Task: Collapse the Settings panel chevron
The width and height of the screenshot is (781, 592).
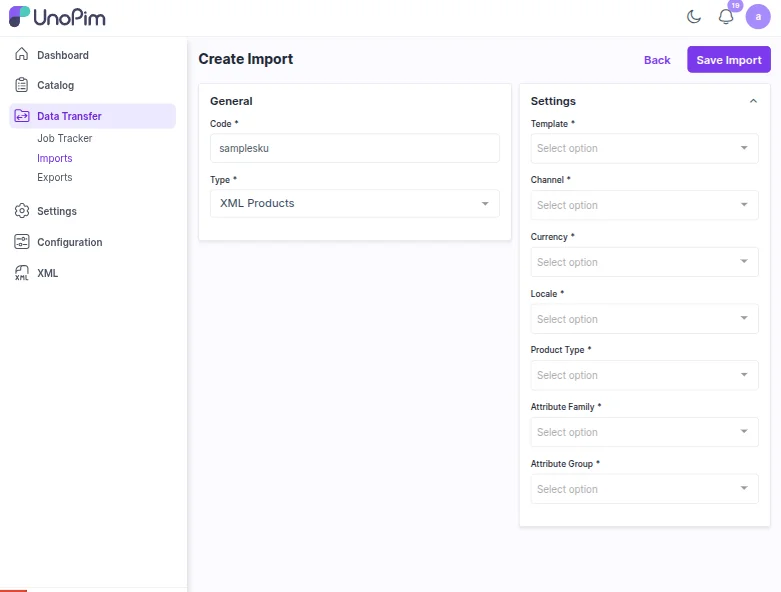Action: point(753,101)
